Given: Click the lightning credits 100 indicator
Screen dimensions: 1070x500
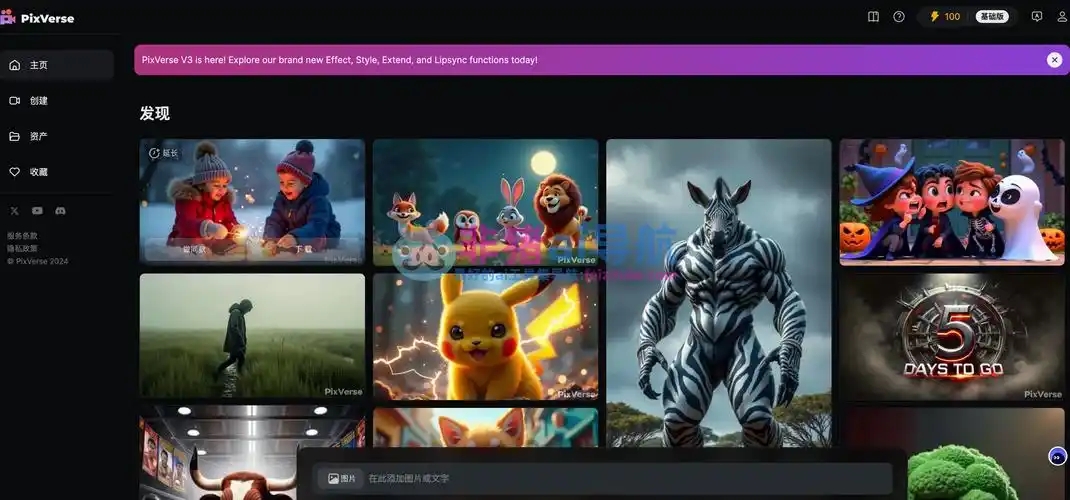Looking at the screenshot, I should pos(945,17).
